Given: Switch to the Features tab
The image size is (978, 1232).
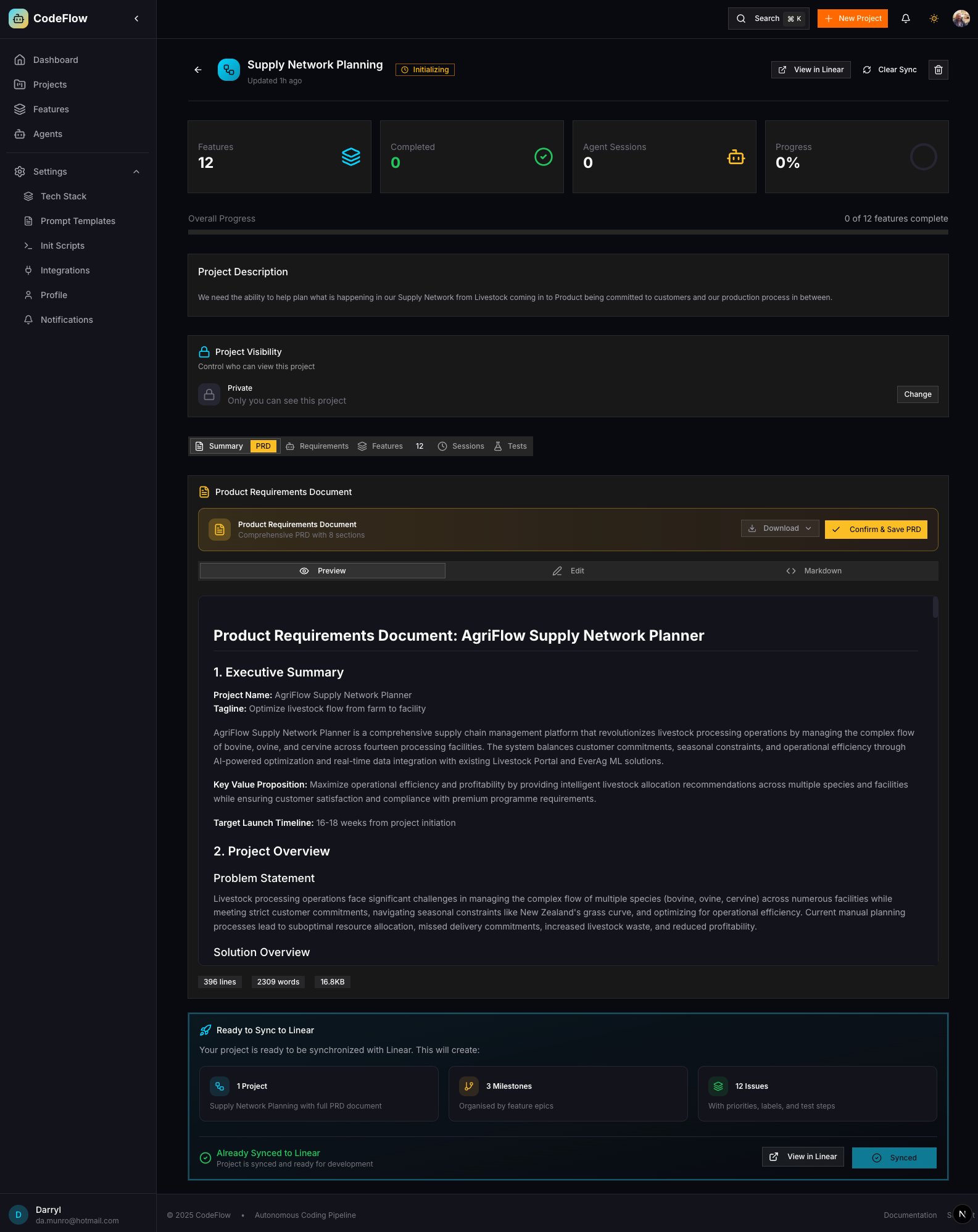Looking at the screenshot, I should click(391, 446).
